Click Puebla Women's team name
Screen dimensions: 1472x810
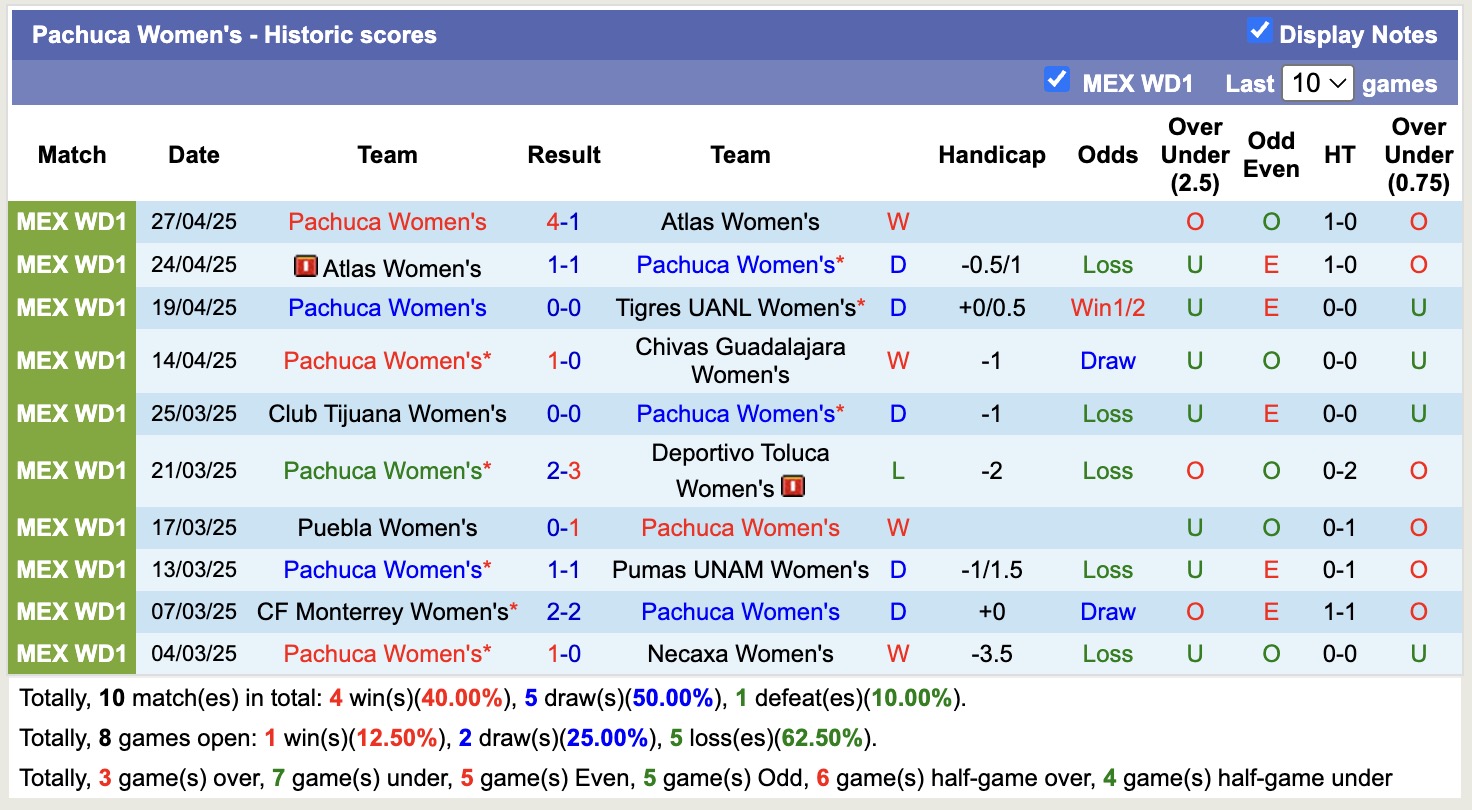(387, 528)
